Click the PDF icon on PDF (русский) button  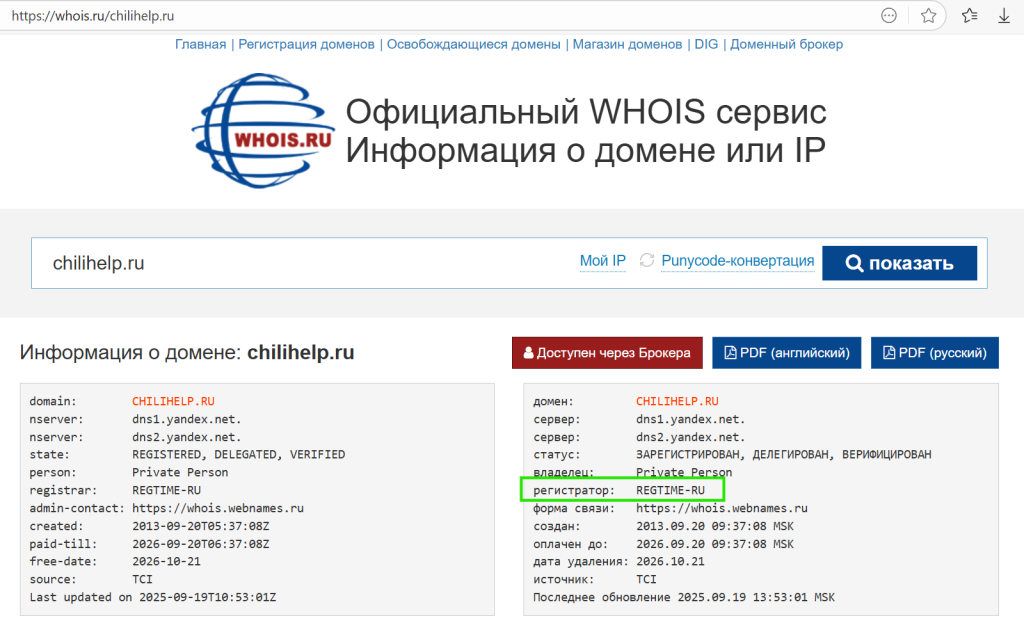[x=887, y=352]
